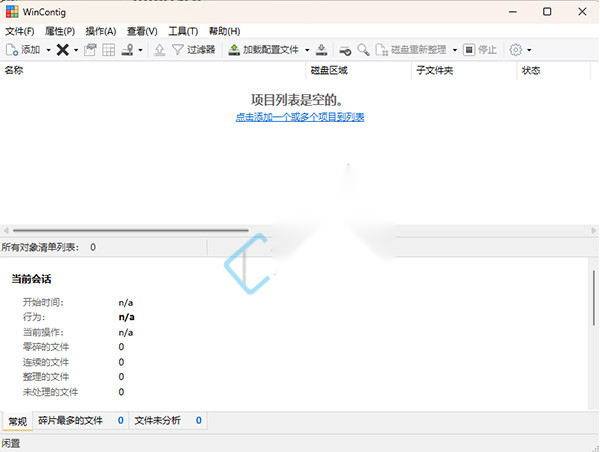The height and width of the screenshot is (452, 600).
Task: Open the 属性(P) menu
Action: tap(60, 31)
